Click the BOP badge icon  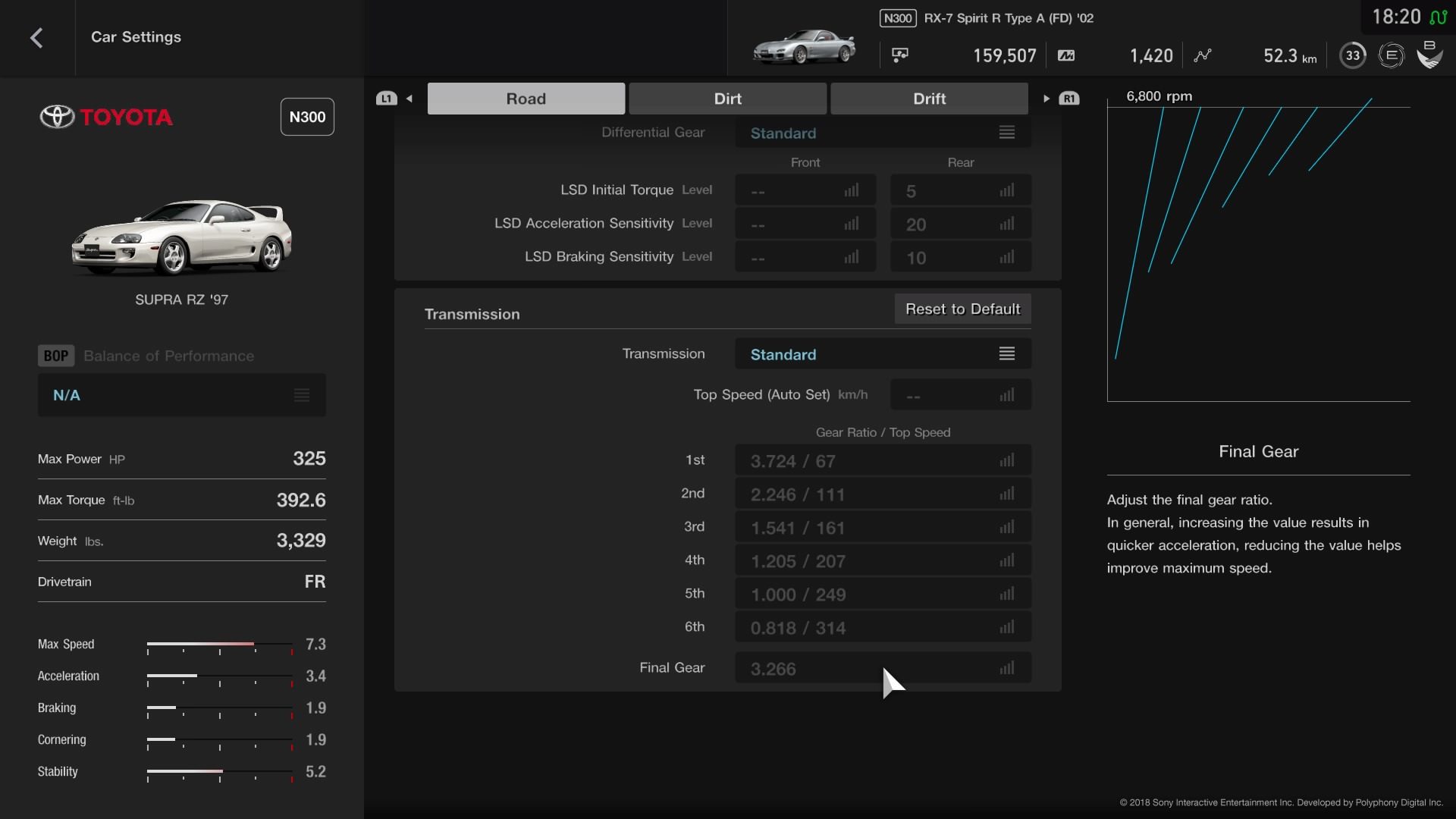tap(56, 356)
